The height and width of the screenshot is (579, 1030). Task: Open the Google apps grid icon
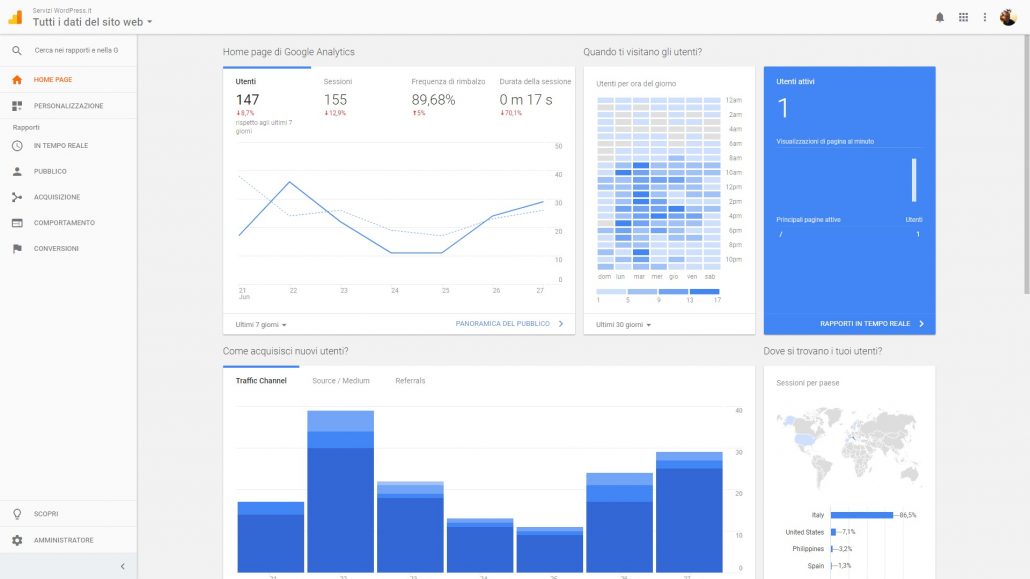[963, 18]
